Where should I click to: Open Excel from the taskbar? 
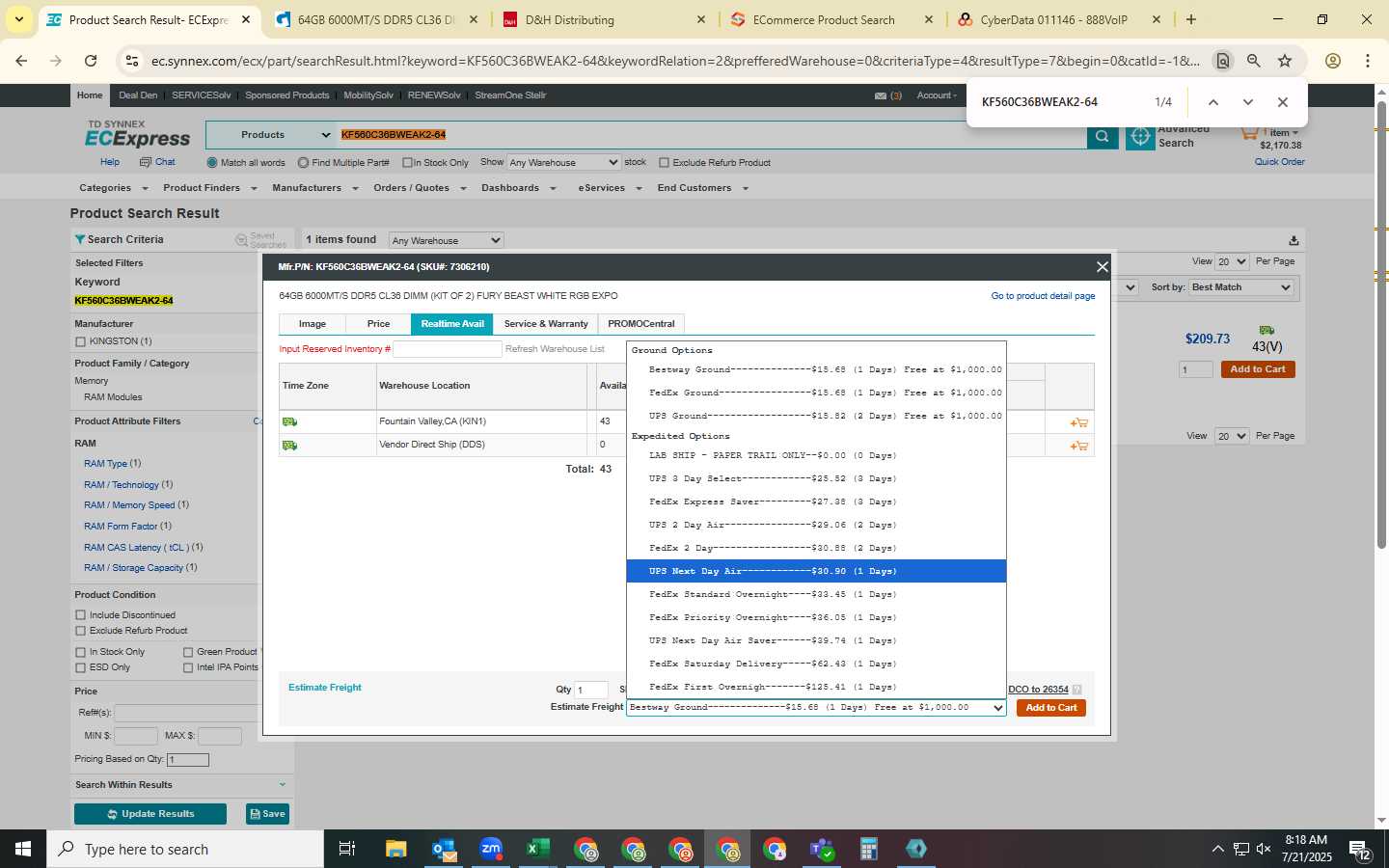tap(538, 849)
